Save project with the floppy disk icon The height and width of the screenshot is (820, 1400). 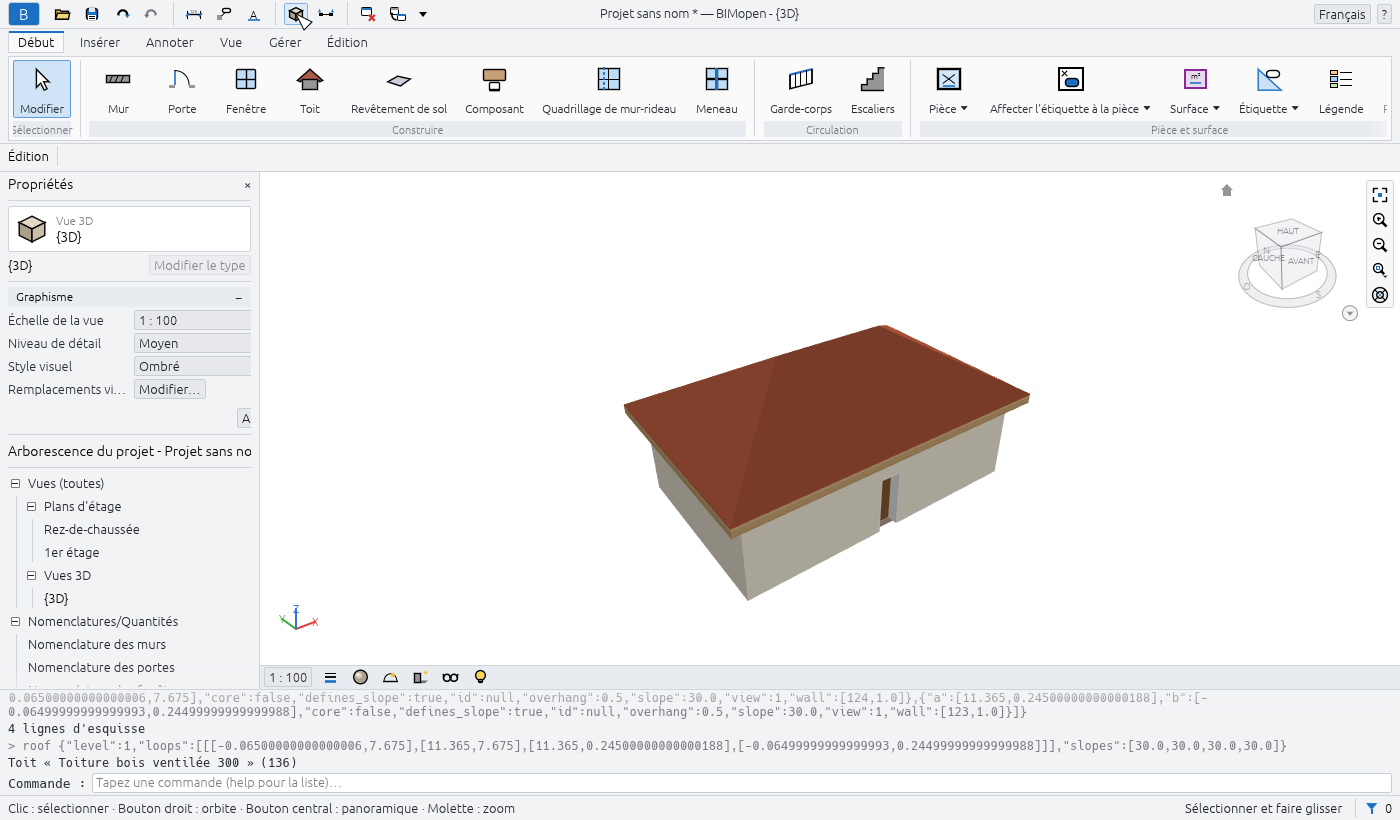click(x=92, y=14)
